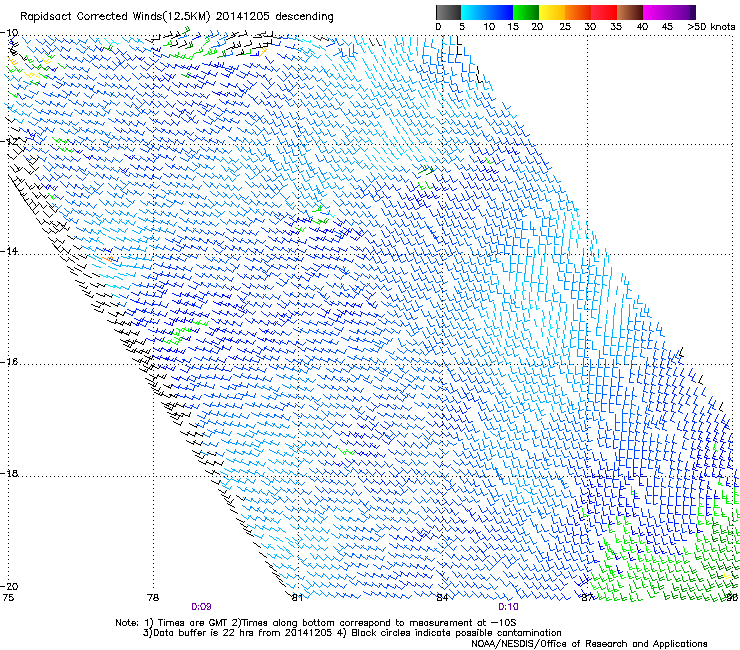Click the latitude label '-18'
This screenshot has height=650, width=740.
(9, 473)
